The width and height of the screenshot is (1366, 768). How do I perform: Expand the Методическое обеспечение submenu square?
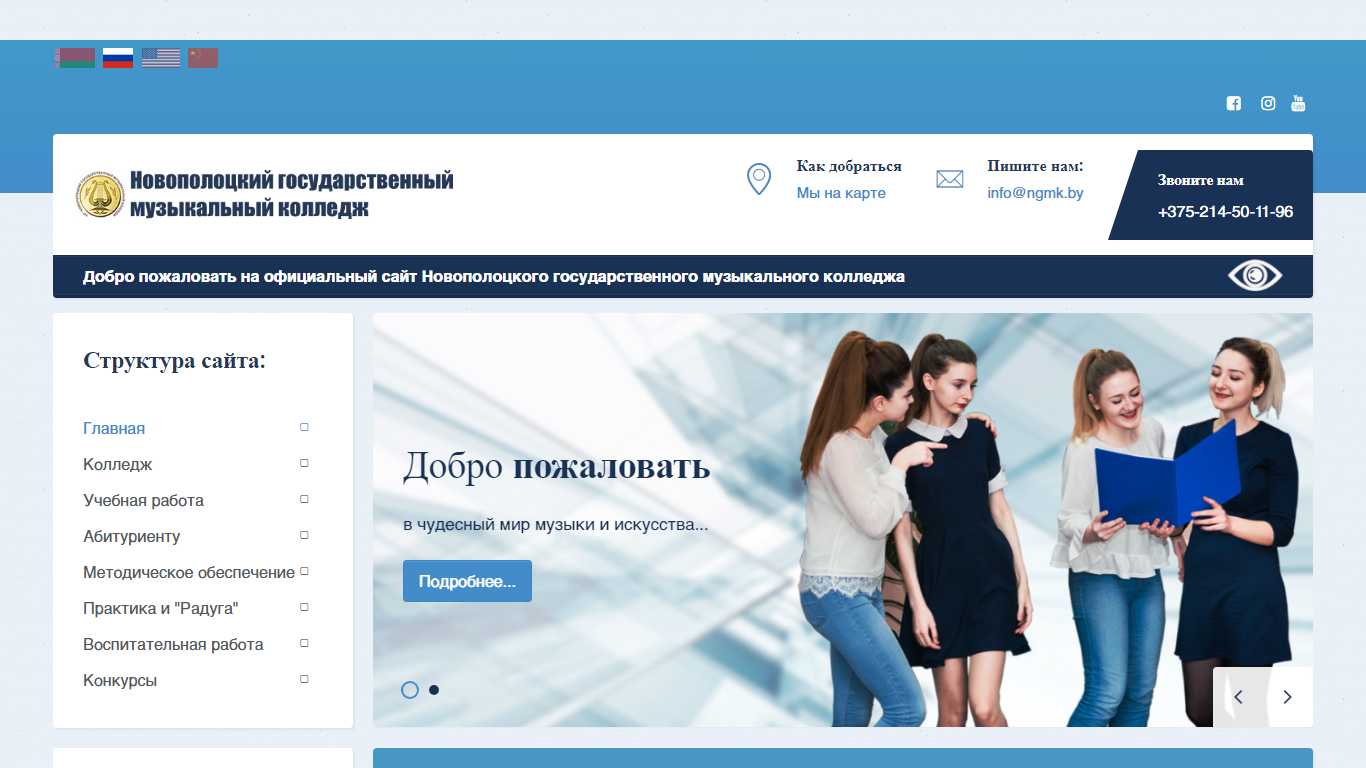tap(305, 571)
